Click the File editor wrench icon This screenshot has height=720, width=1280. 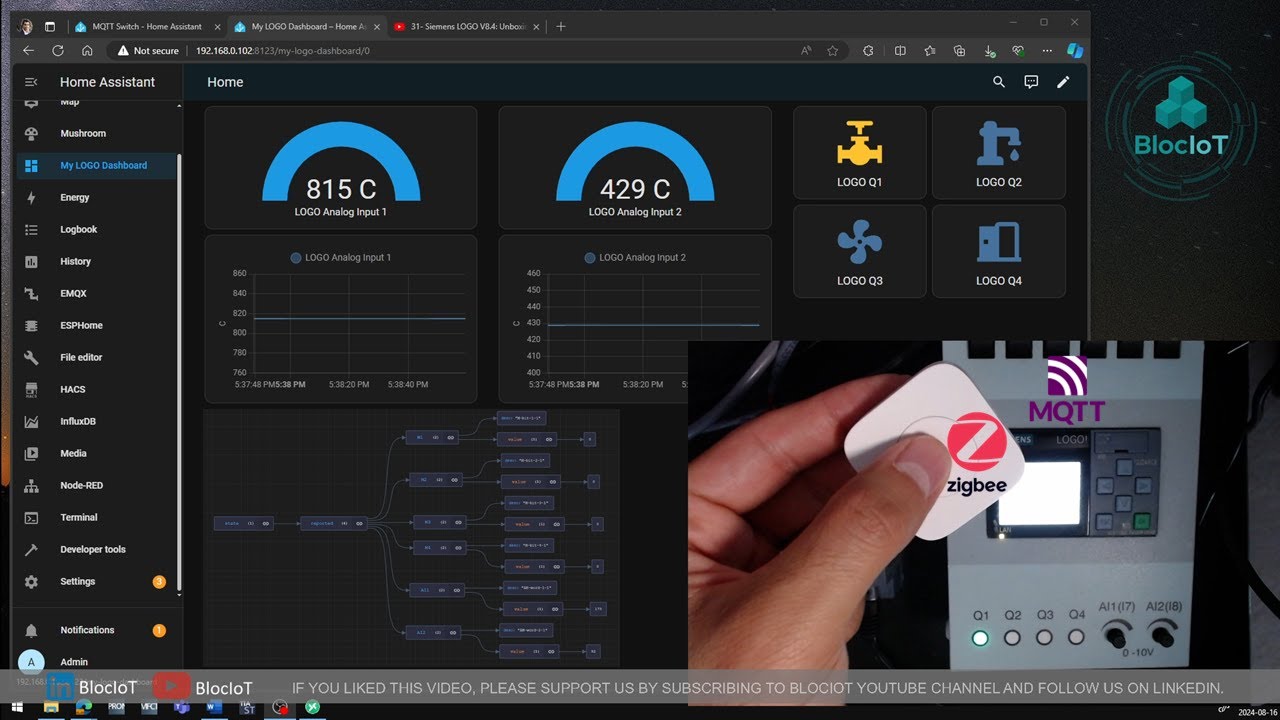click(31, 357)
